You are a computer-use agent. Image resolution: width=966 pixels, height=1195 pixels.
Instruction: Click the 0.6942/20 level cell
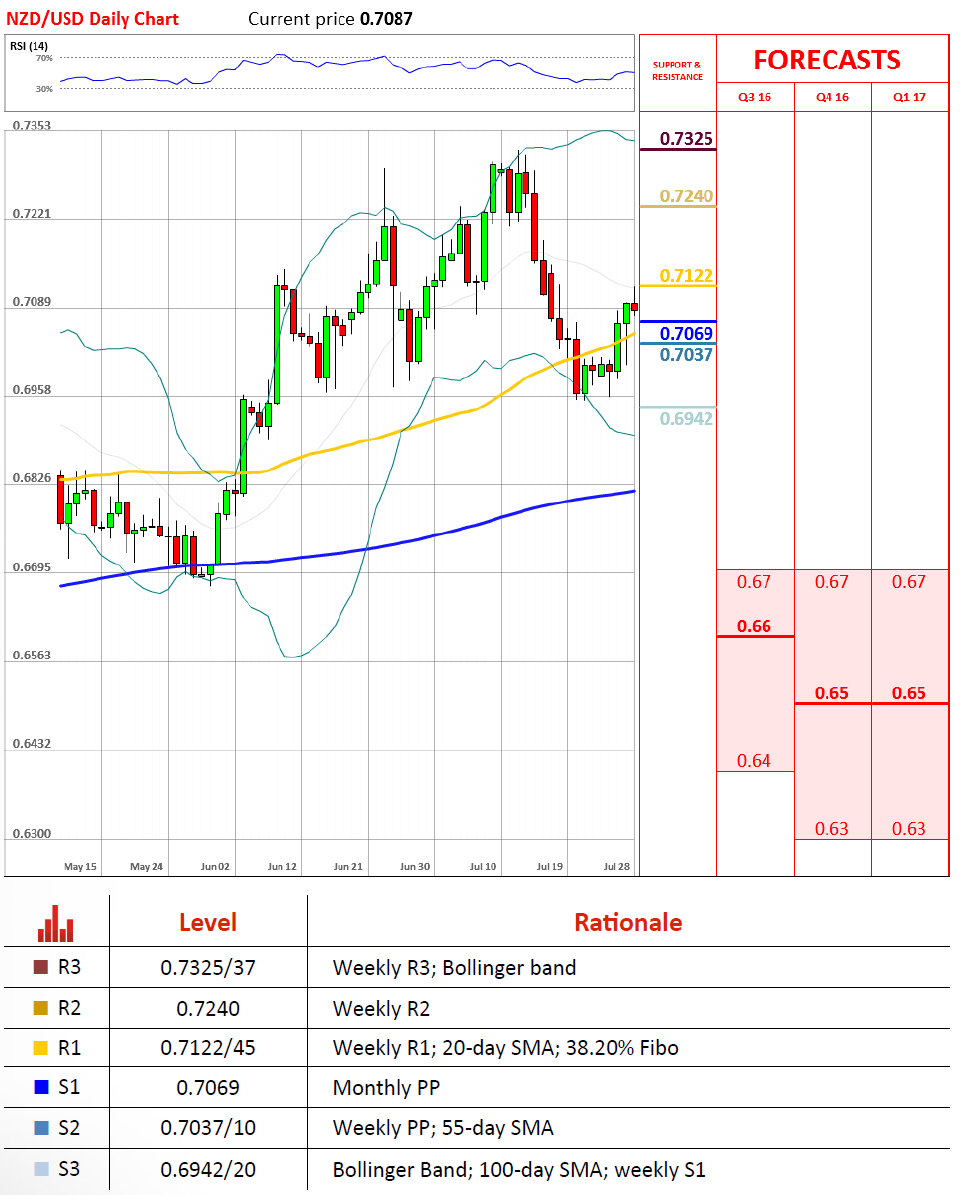208,1170
